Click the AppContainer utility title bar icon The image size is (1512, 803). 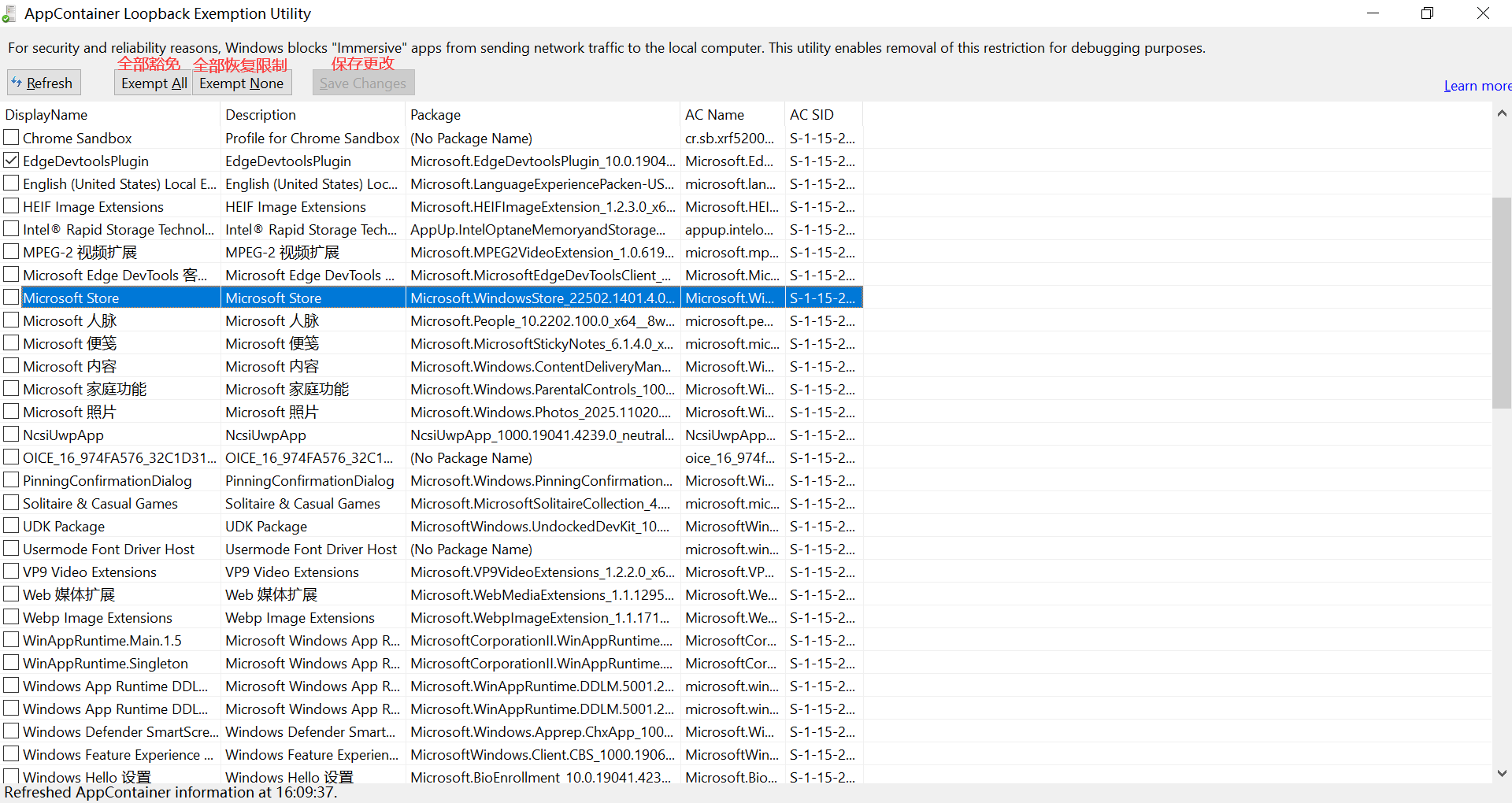coord(9,13)
